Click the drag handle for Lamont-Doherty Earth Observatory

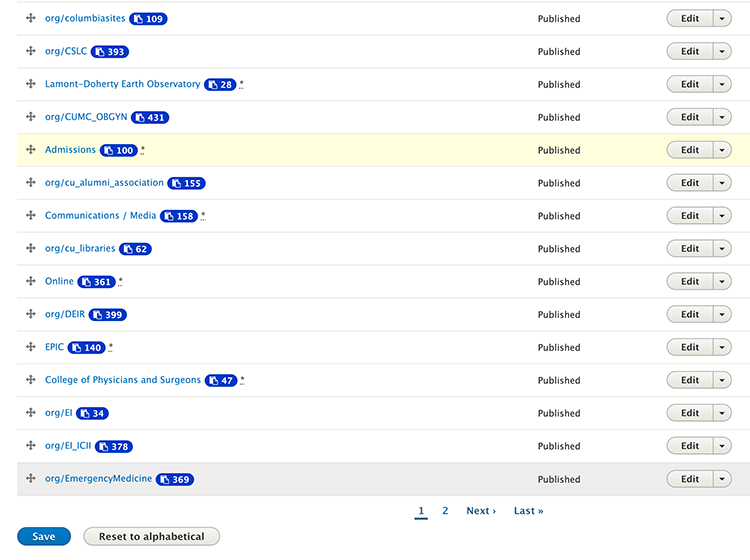pyautogui.click(x=31, y=85)
